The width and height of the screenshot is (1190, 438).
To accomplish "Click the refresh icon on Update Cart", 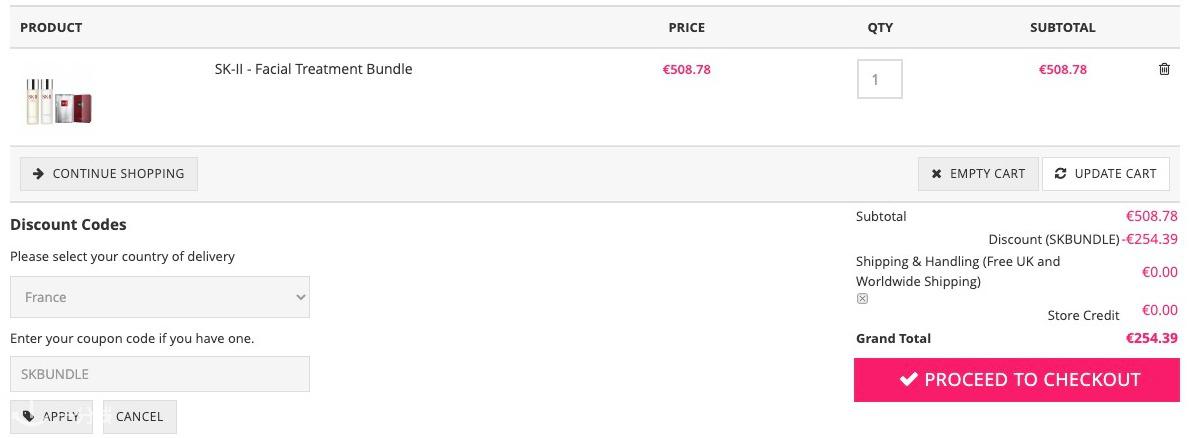I will (x=1061, y=173).
